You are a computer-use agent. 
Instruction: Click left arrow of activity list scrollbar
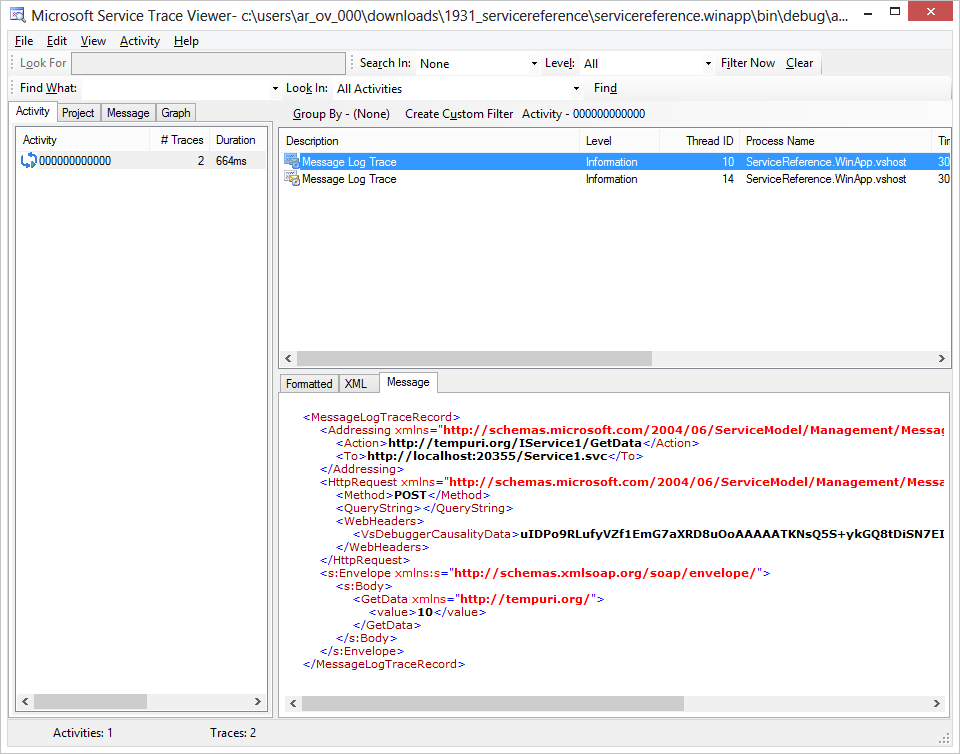(x=25, y=701)
